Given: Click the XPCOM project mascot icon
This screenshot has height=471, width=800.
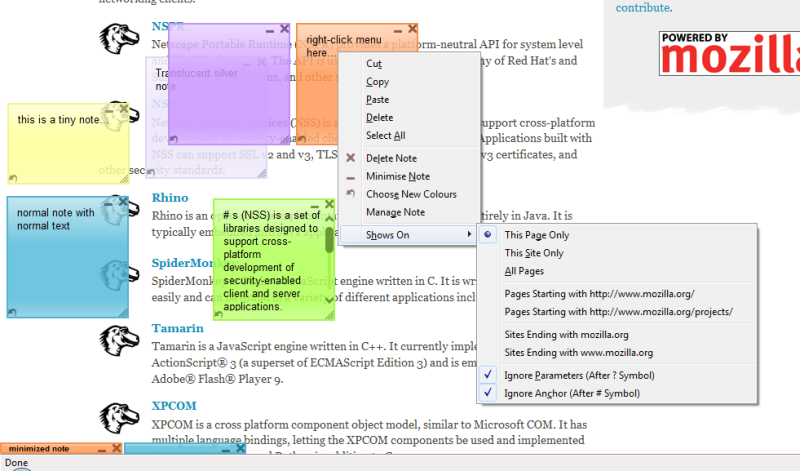Looking at the screenshot, I should (119, 418).
